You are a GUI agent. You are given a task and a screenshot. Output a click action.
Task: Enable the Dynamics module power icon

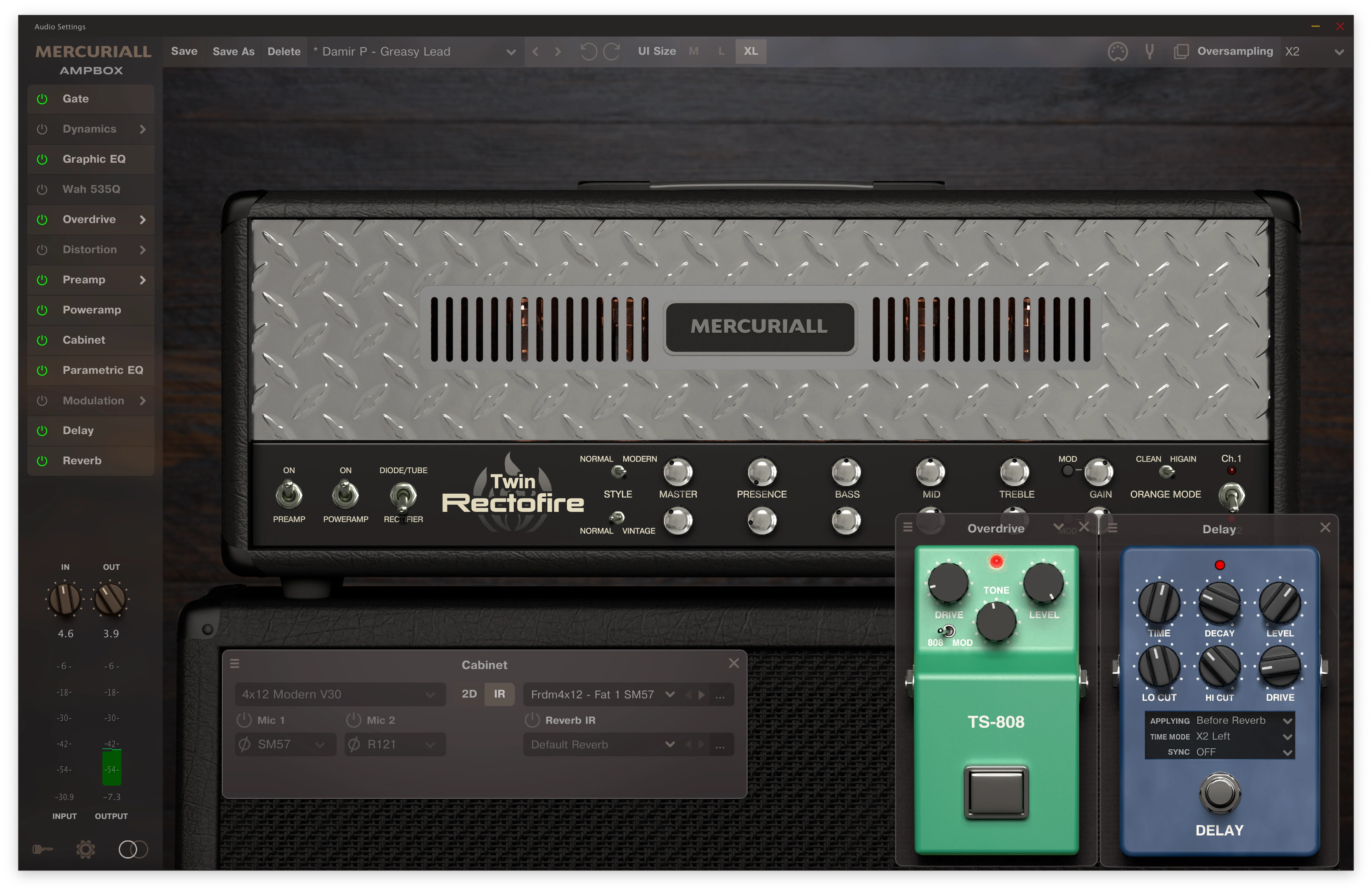point(42,129)
